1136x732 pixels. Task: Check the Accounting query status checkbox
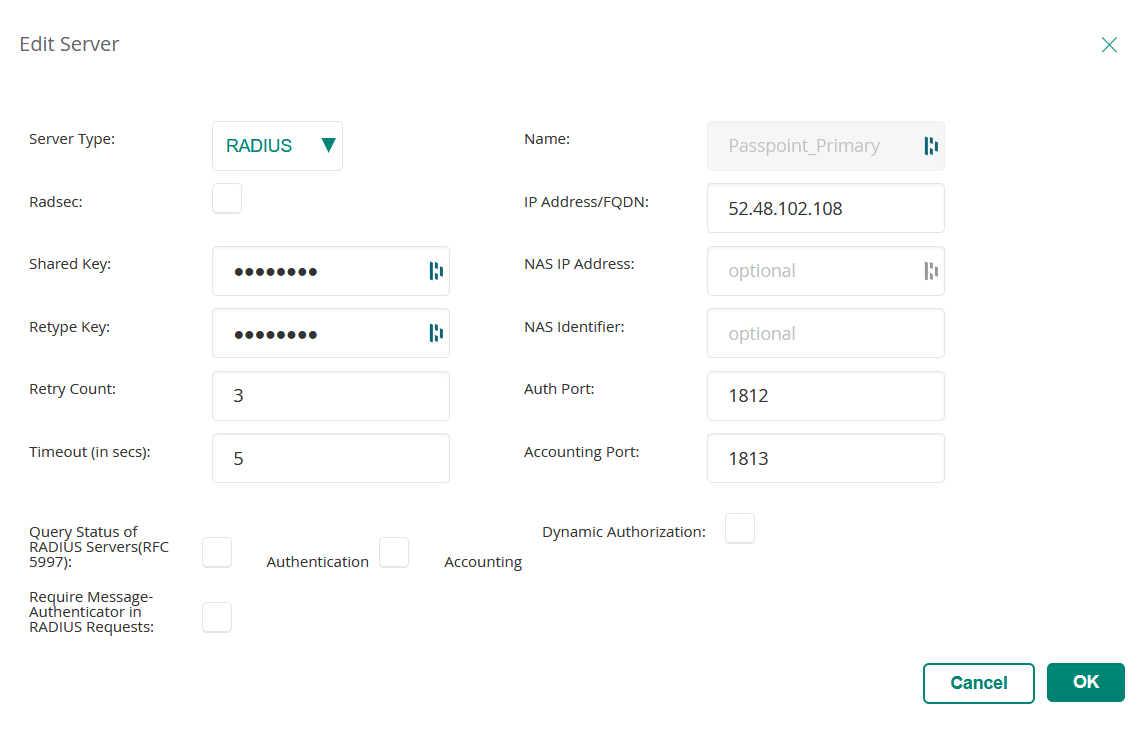394,552
